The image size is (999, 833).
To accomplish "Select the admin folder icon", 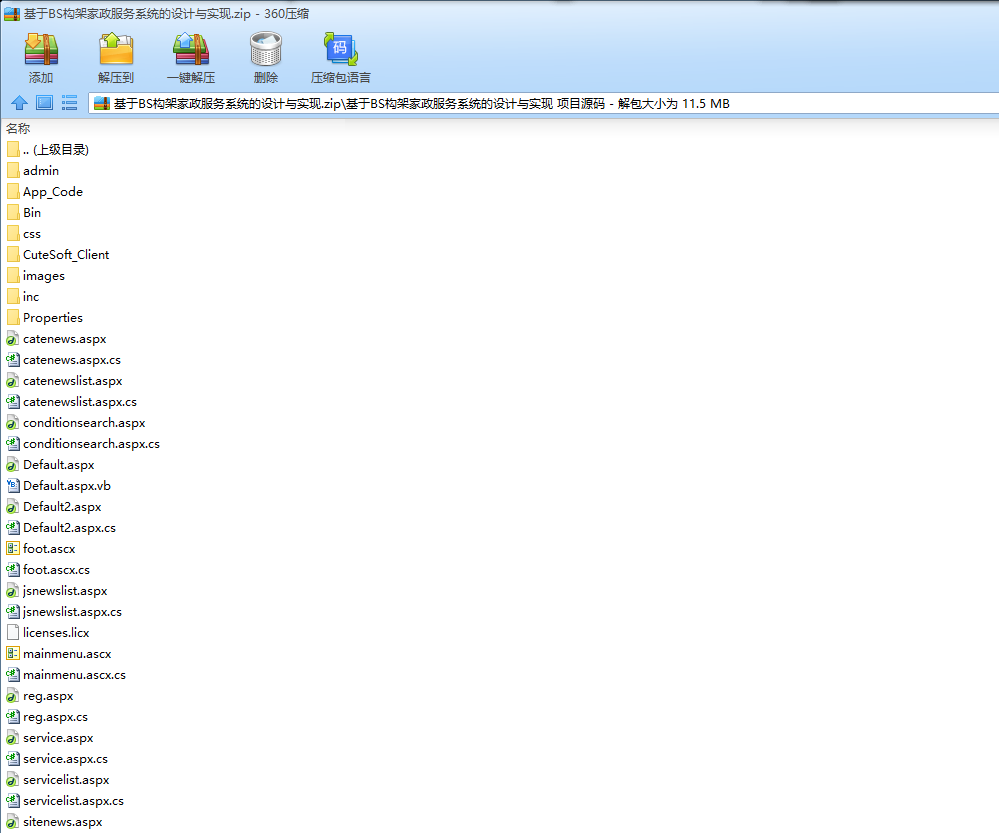I will tap(13, 171).
